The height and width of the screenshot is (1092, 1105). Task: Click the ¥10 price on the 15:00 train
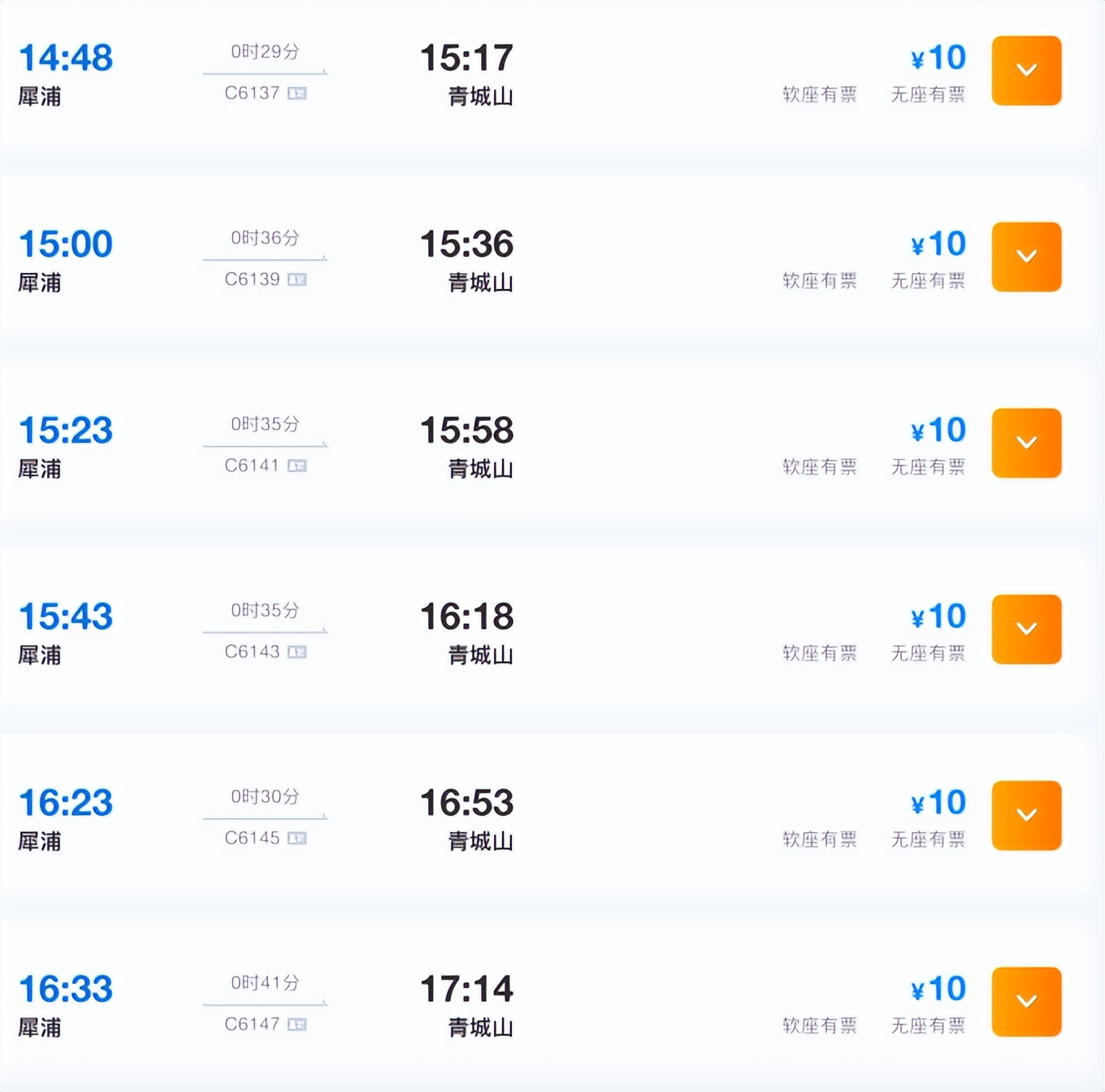point(938,244)
